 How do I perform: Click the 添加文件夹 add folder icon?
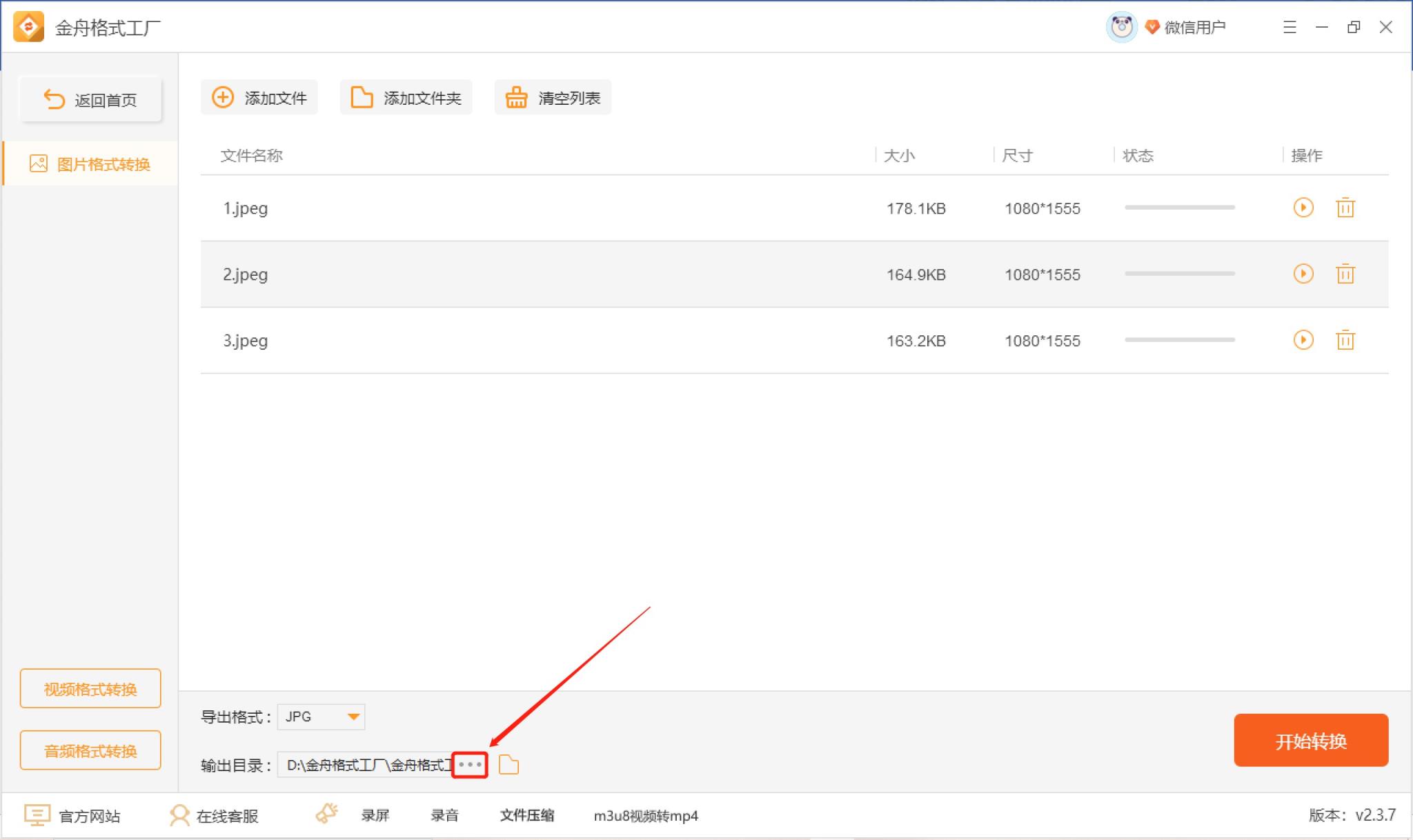click(362, 97)
